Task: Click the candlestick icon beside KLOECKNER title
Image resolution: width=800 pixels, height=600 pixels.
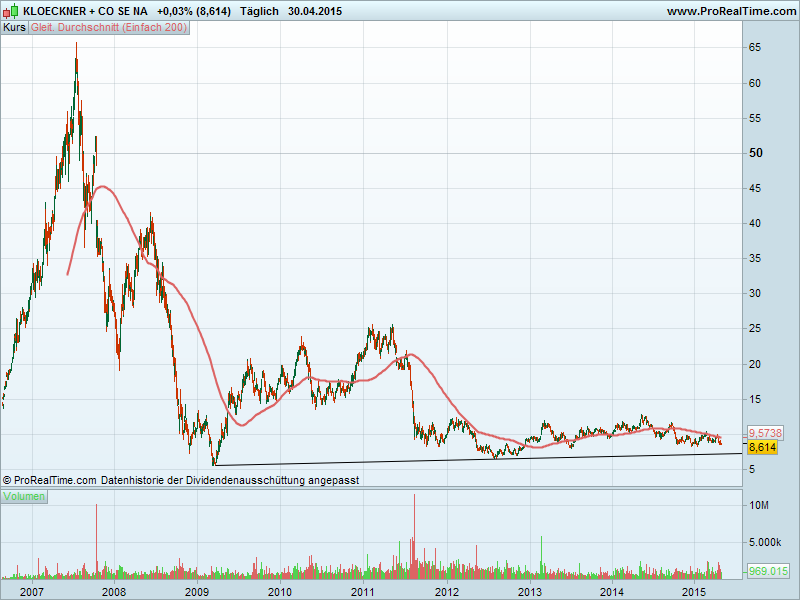Action: (x=11, y=11)
